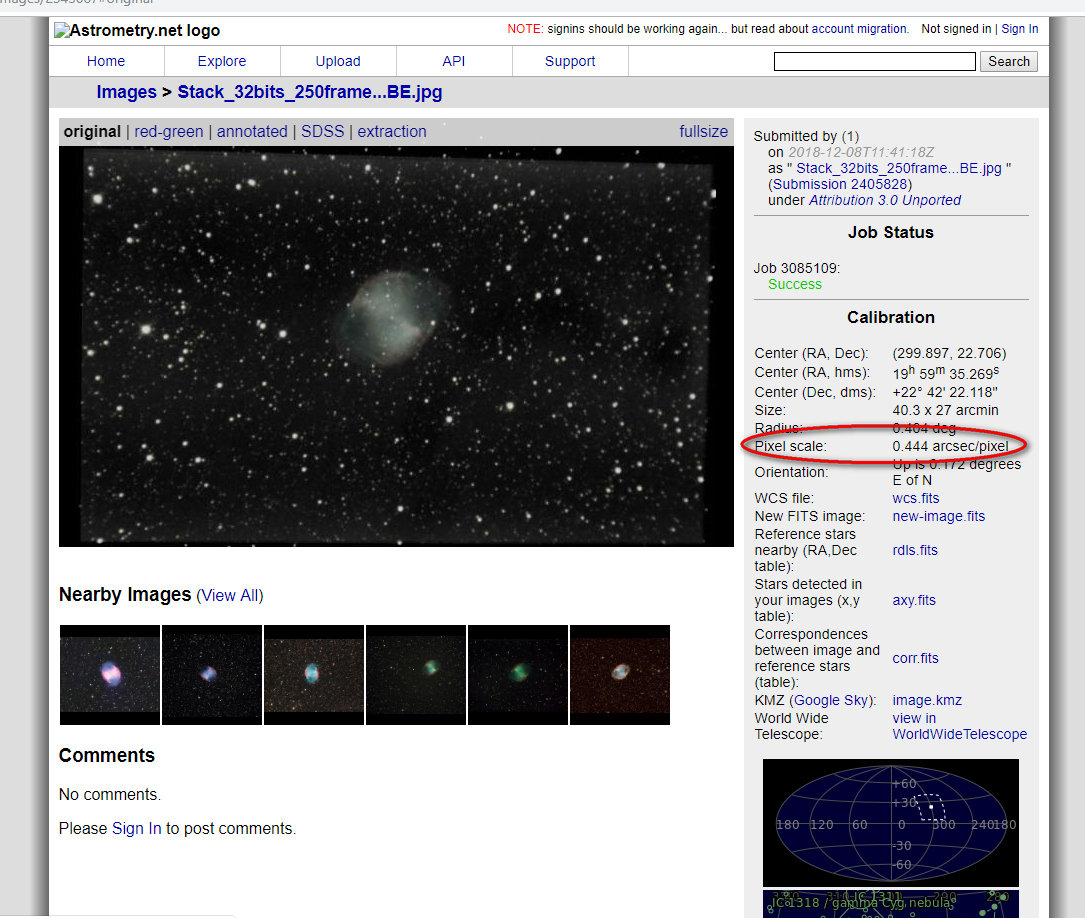The height and width of the screenshot is (918, 1085).
Task: Click View All nearby images
Action: coord(230,596)
